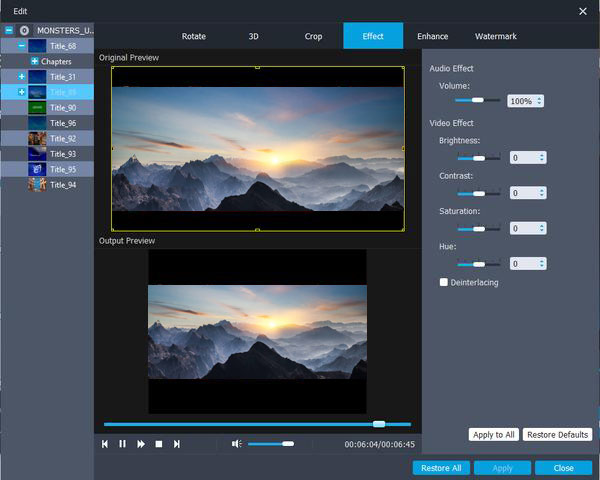600x480 pixels.
Task: Click the Saturation value field
Action: [528, 228]
